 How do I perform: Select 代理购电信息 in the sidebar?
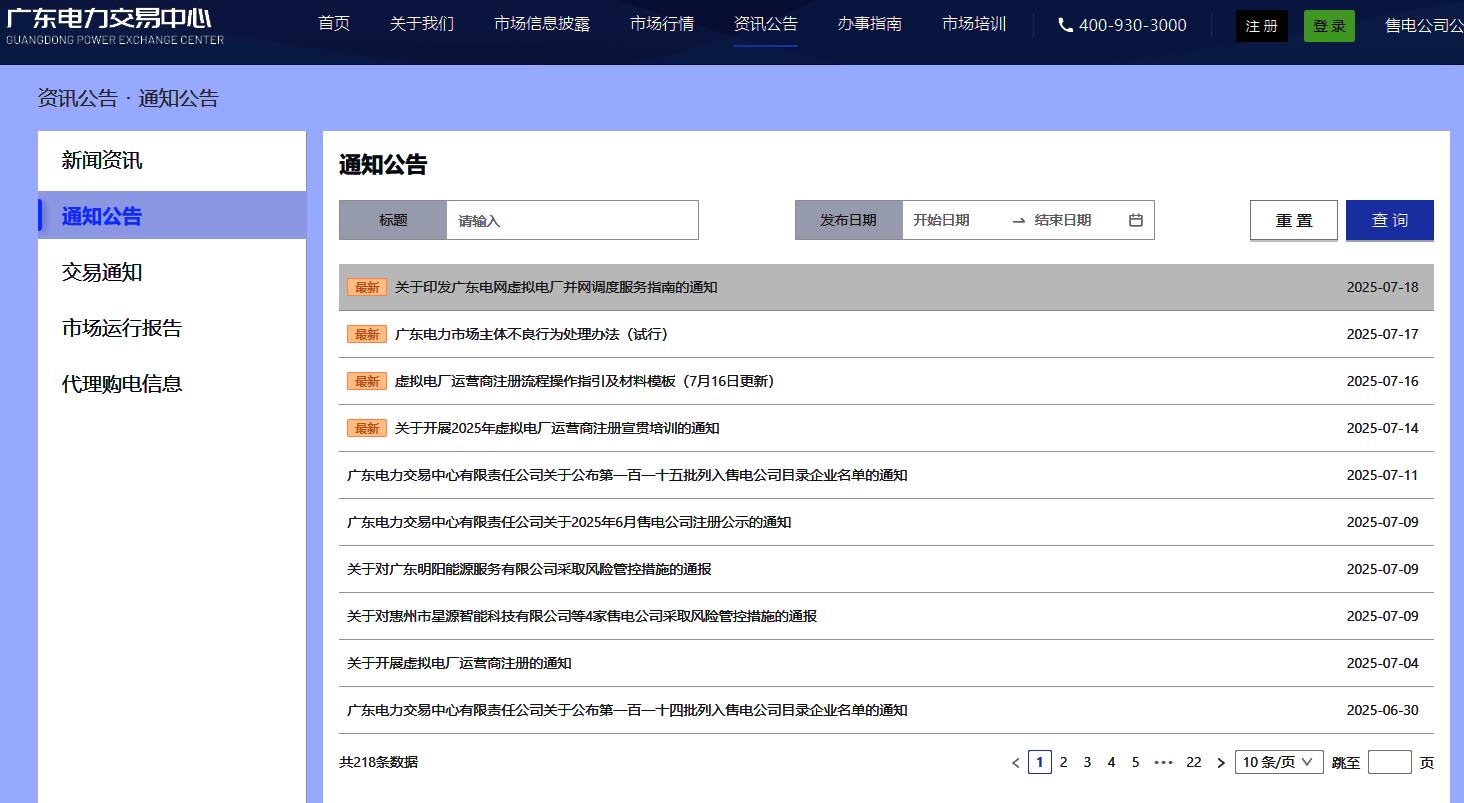(x=172, y=384)
